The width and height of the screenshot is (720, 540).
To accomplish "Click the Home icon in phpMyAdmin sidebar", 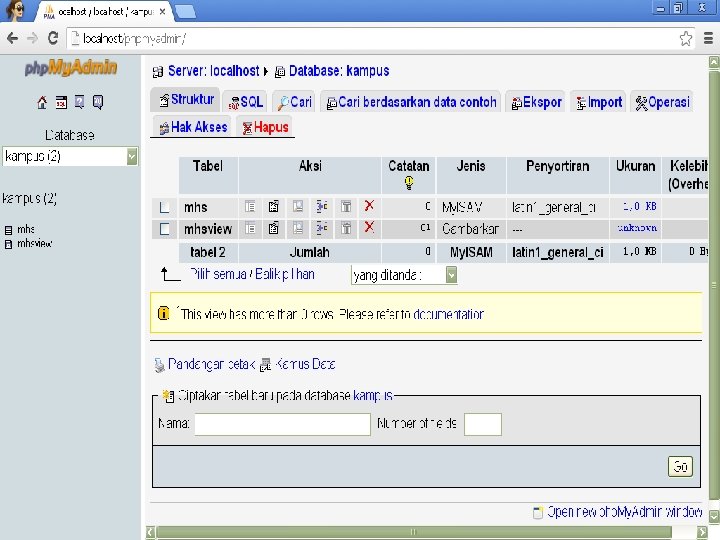I will (x=42, y=102).
